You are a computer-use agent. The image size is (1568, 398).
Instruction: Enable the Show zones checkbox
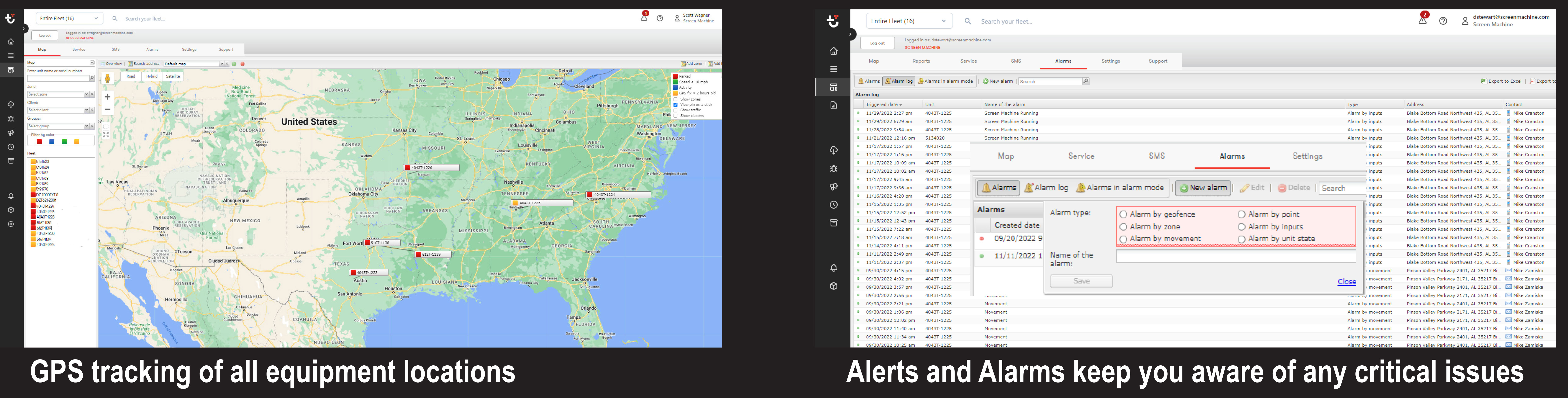tap(676, 99)
